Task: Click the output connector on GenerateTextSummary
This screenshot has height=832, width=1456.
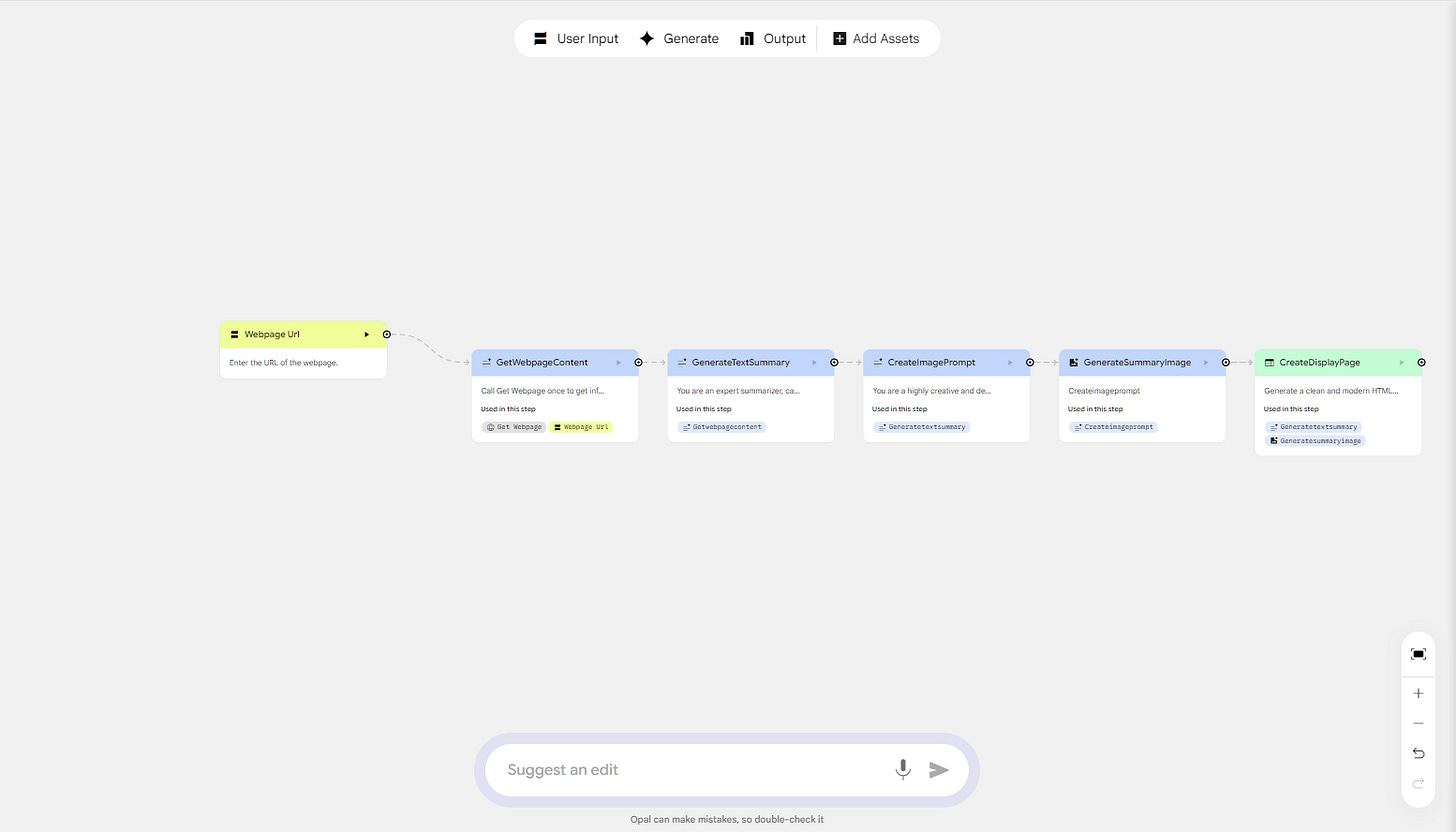Action: 834,362
